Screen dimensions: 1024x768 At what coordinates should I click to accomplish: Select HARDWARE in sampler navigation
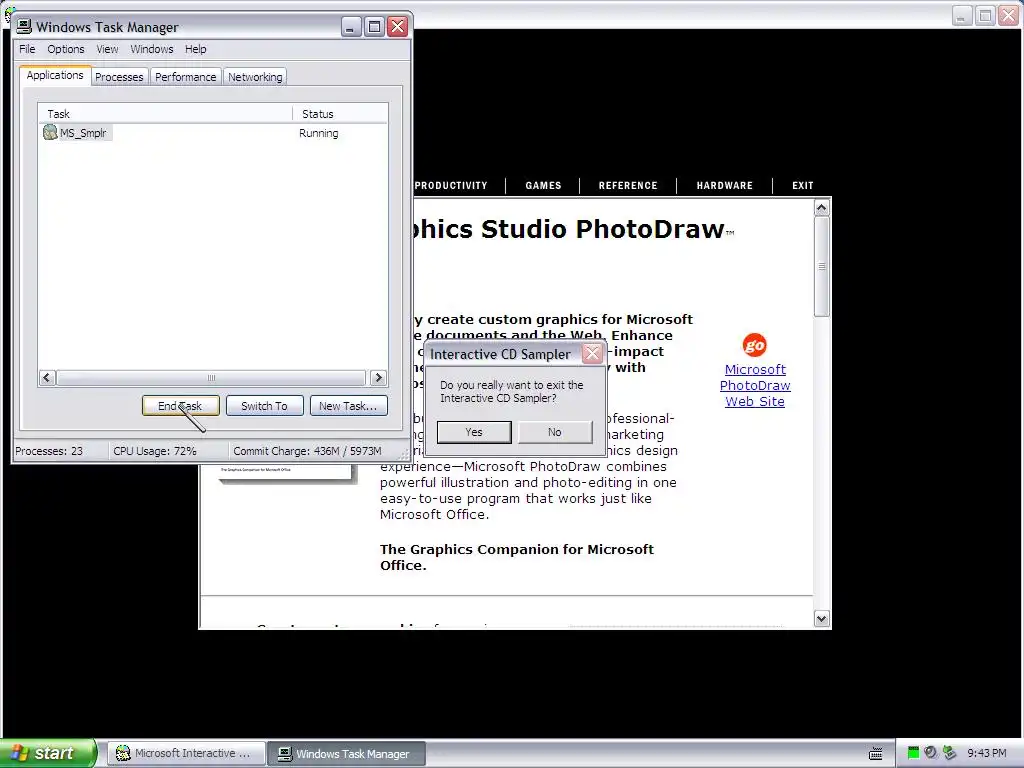[725, 185]
